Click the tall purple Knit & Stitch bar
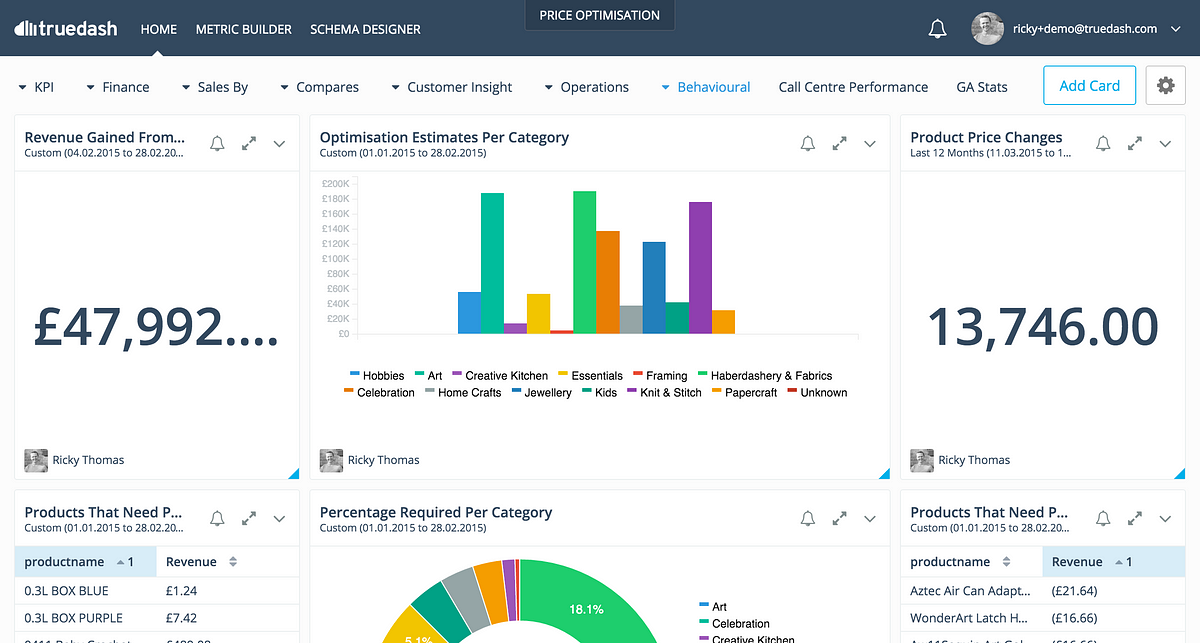The image size is (1200, 643). tap(700, 267)
